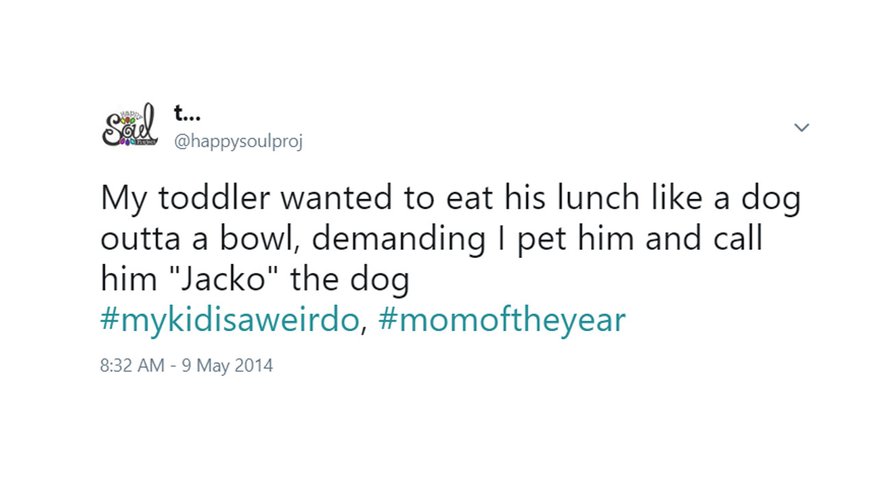Open the #mykidisaweirdo hashtag
Screen dimensions: 890x479
click(x=230, y=320)
